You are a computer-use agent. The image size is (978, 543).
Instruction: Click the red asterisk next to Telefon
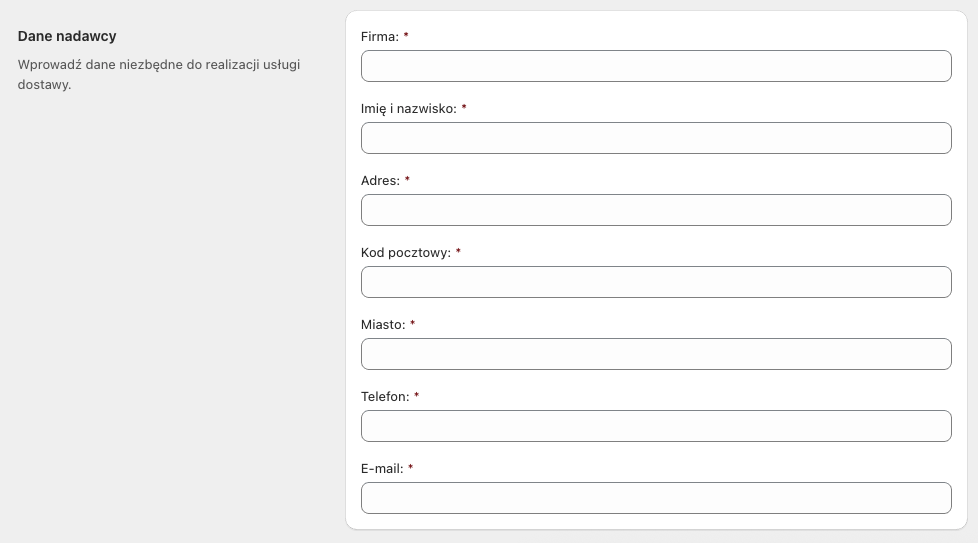[417, 395]
